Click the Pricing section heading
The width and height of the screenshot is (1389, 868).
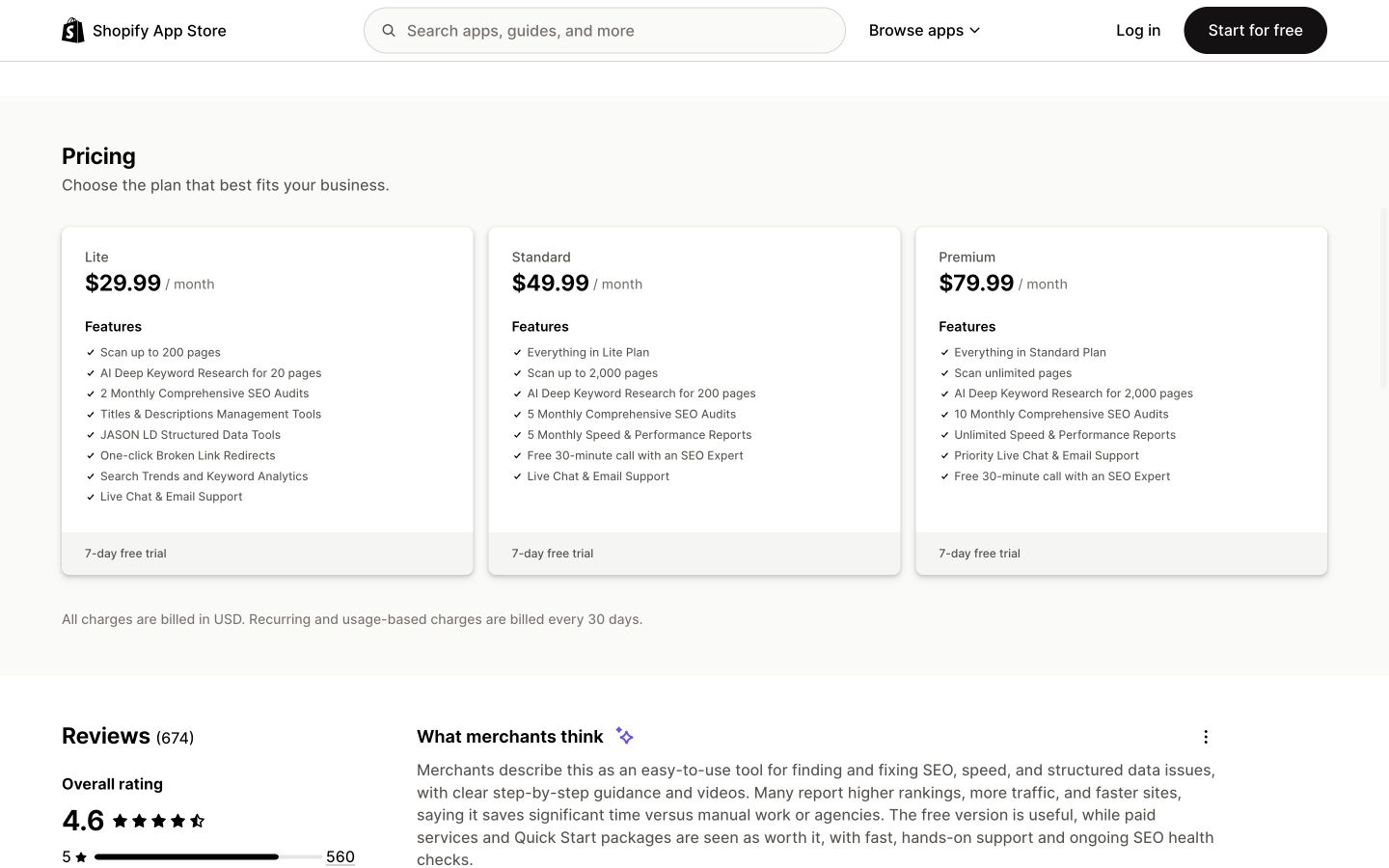tap(98, 156)
